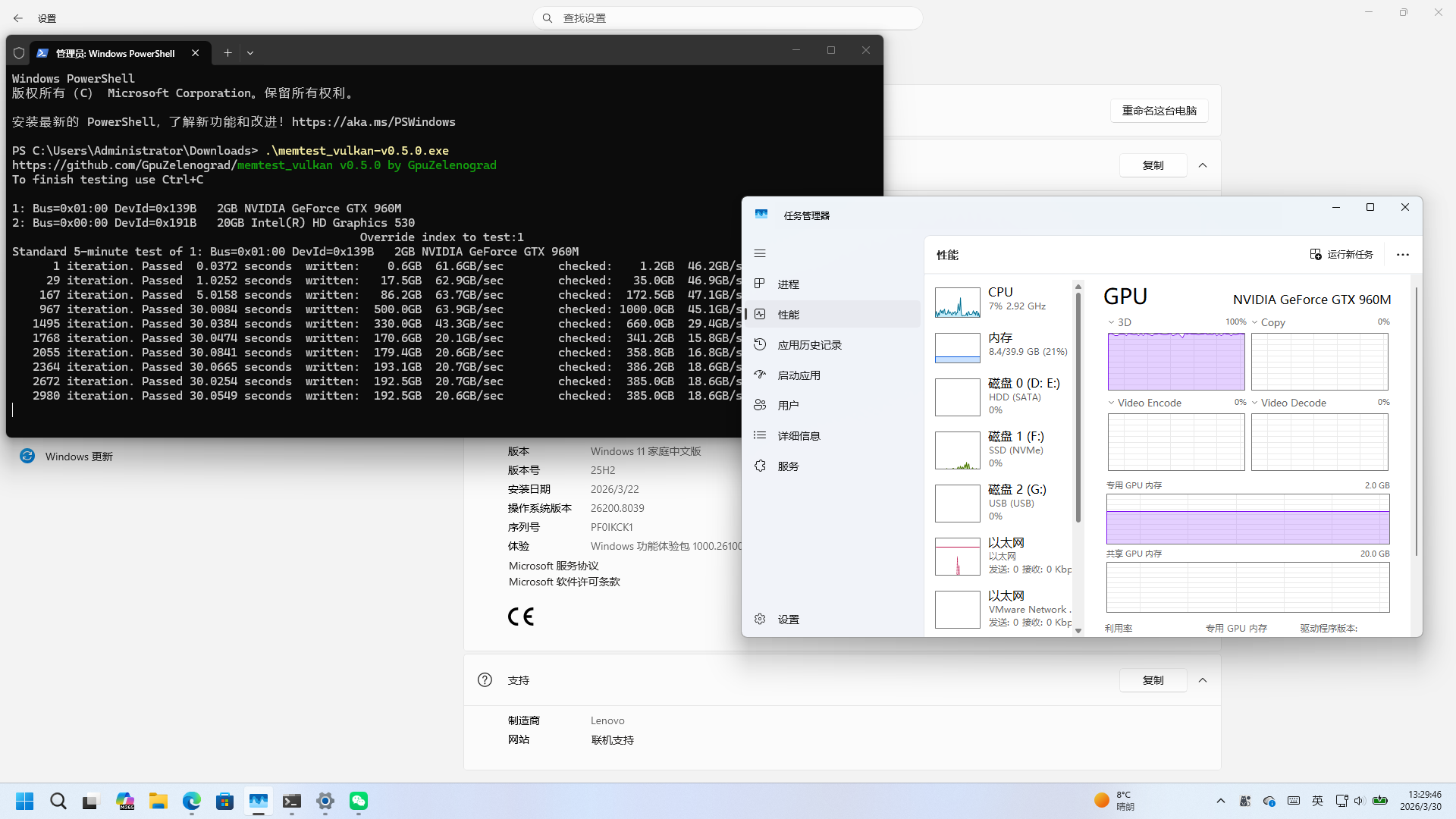Open the Services page in Task Manager
The width and height of the screenshot is (1456, 819).
tap(788, 466)
